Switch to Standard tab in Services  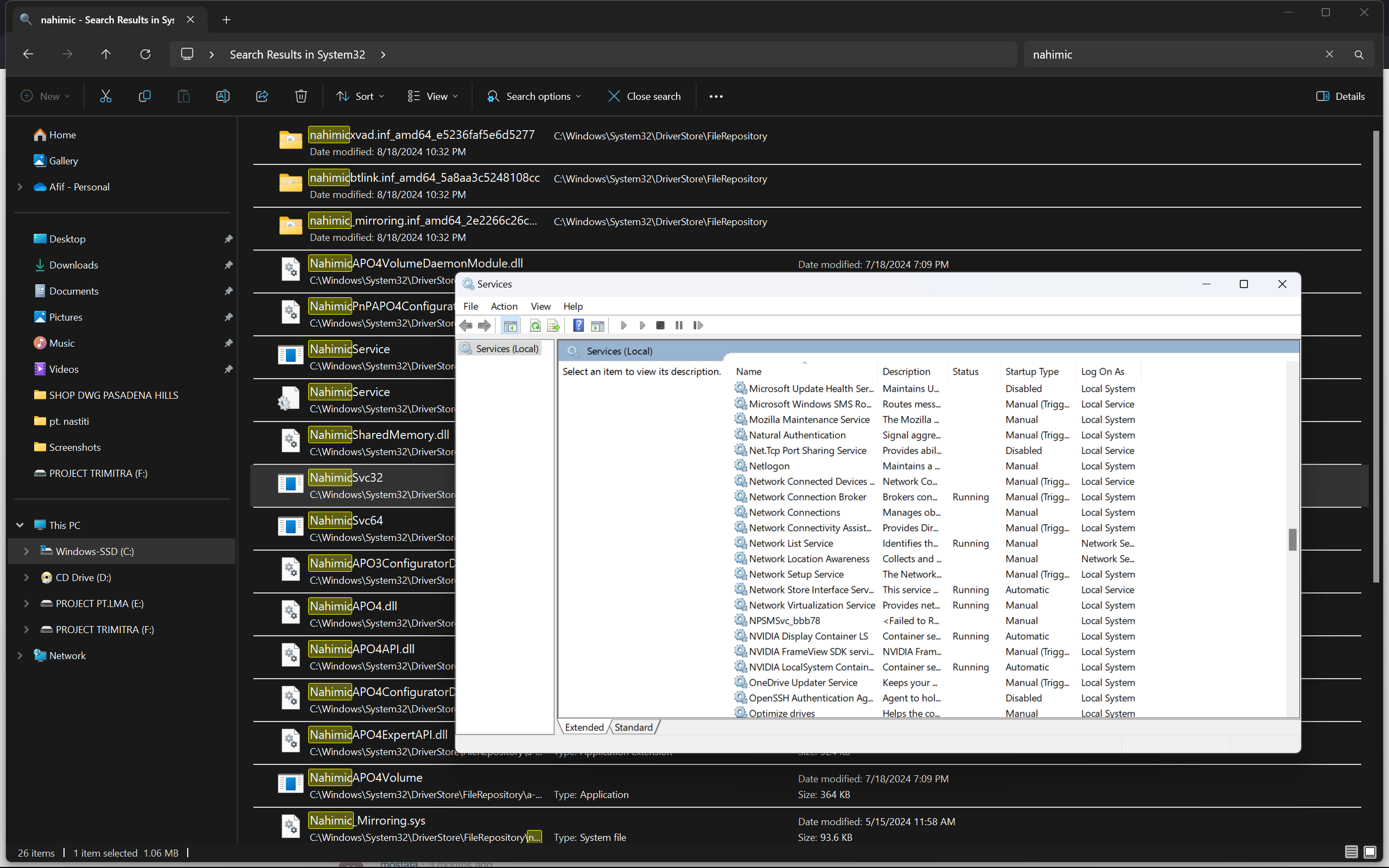633,727
